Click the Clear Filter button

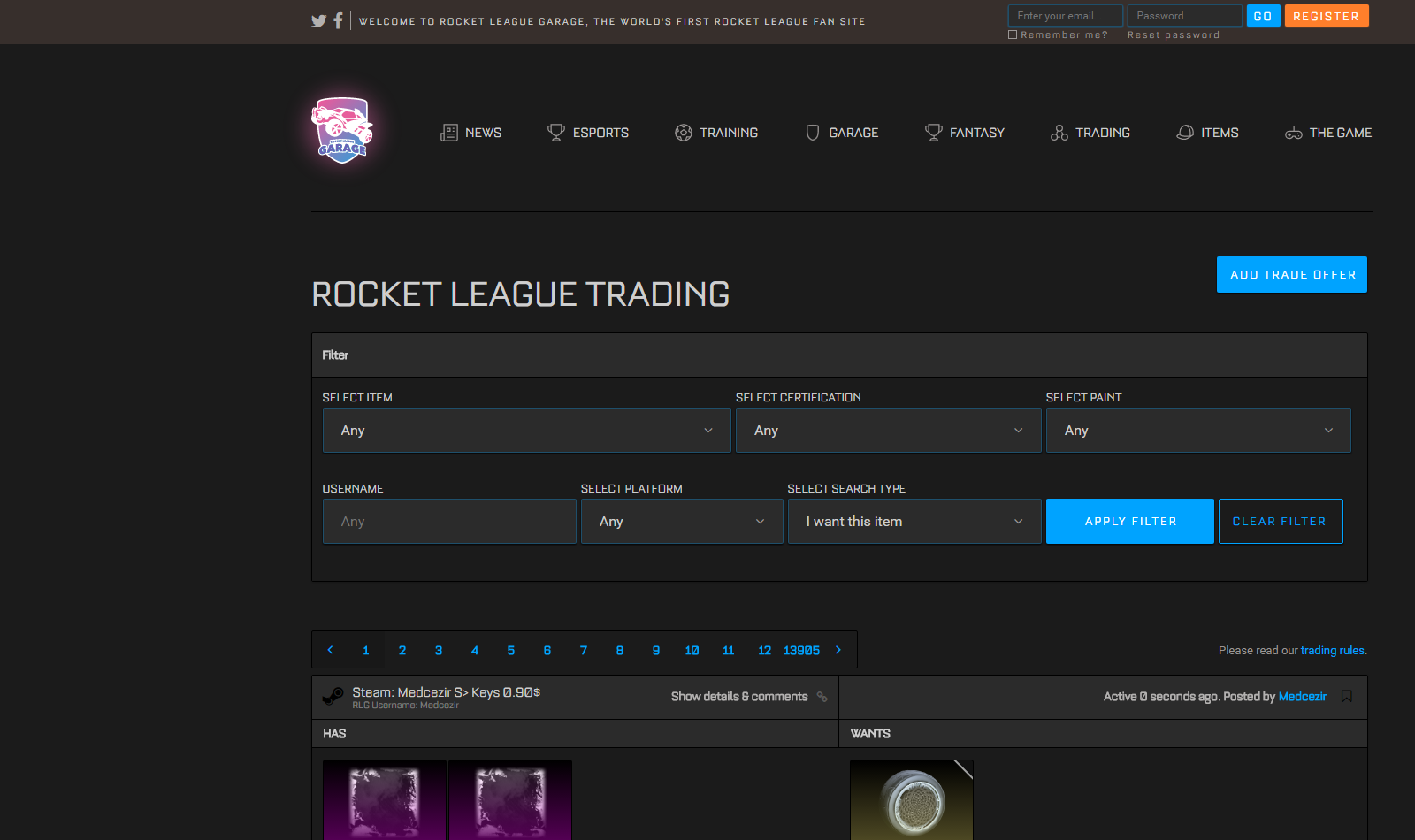(1281, 522)
